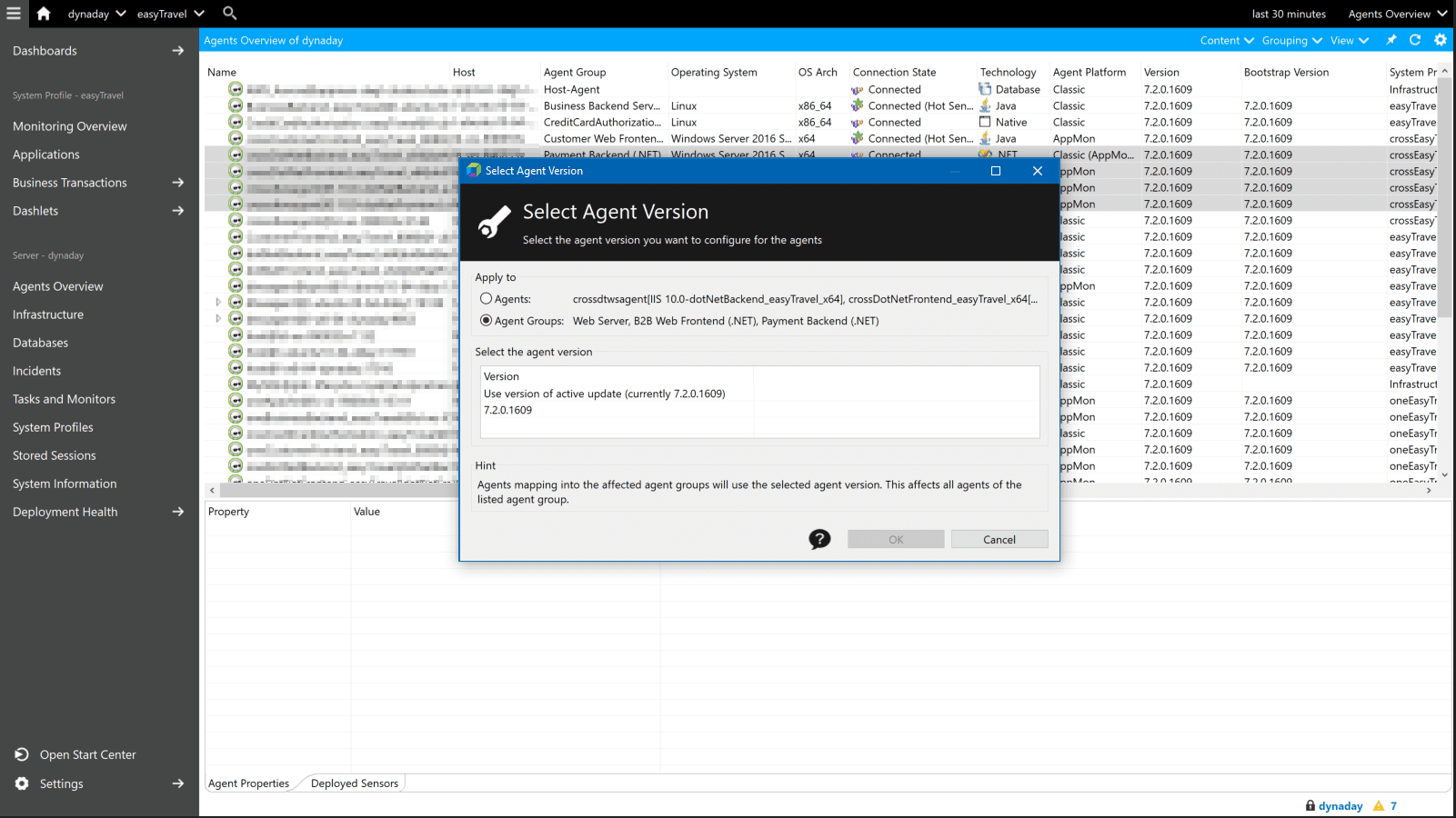Open Stored Sessions in sidebar
Screen dimensions: 1456x818
click(55, 455)
